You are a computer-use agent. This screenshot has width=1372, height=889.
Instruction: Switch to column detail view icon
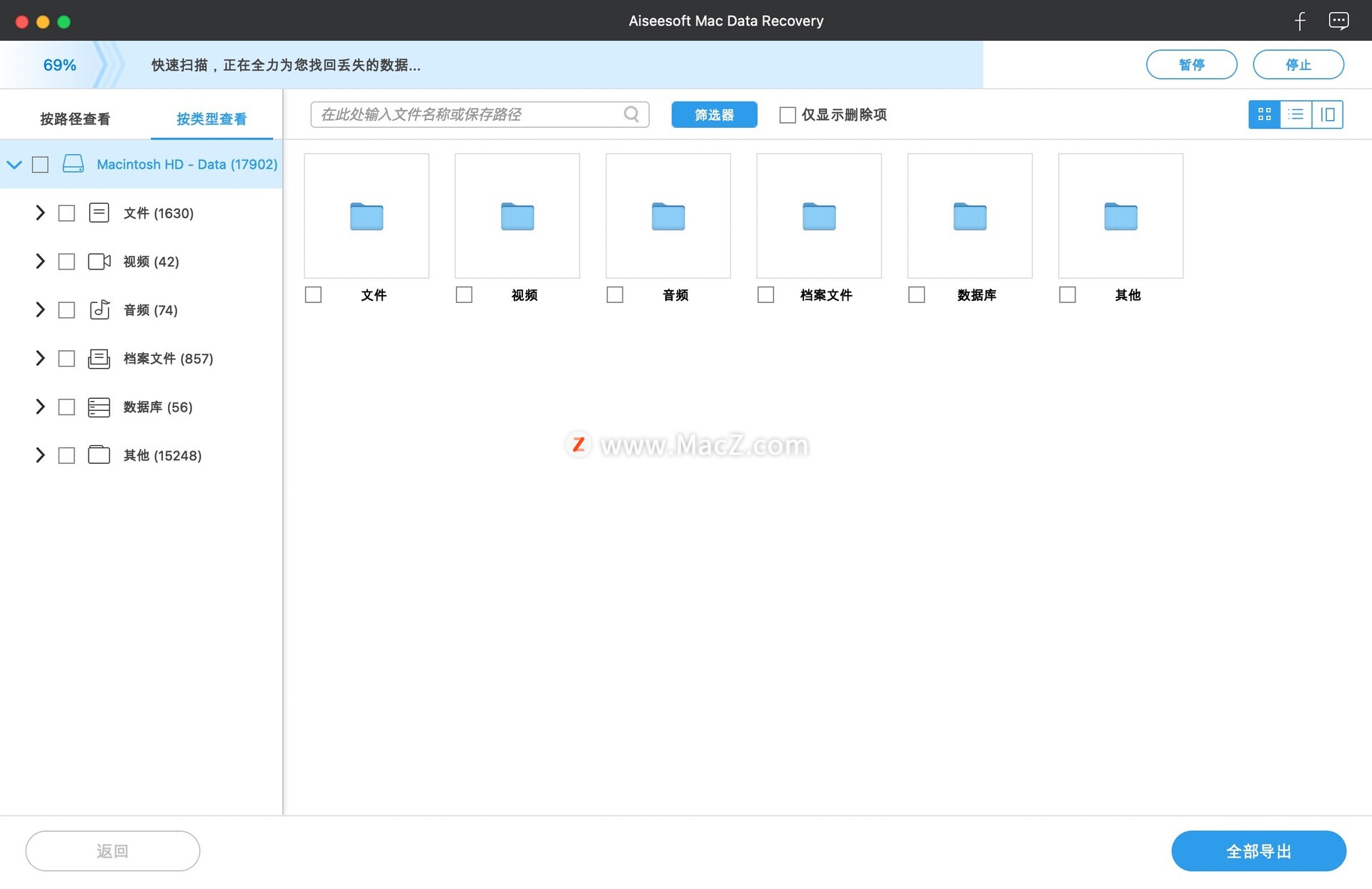tap(1327, 114)
